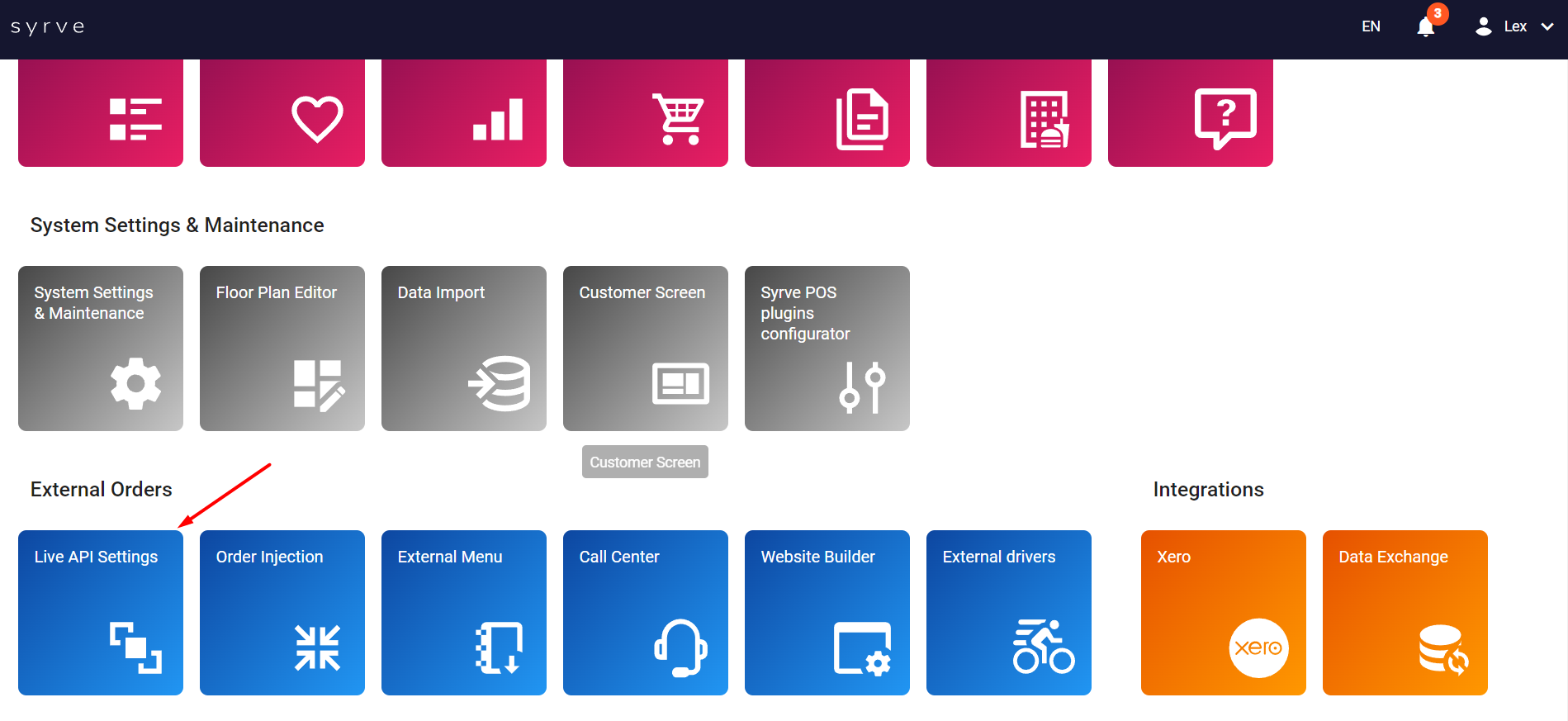Viewport: 1568px width, 721px height.
Task: Open the Xero integration tile
Action: click(1224, 612)
